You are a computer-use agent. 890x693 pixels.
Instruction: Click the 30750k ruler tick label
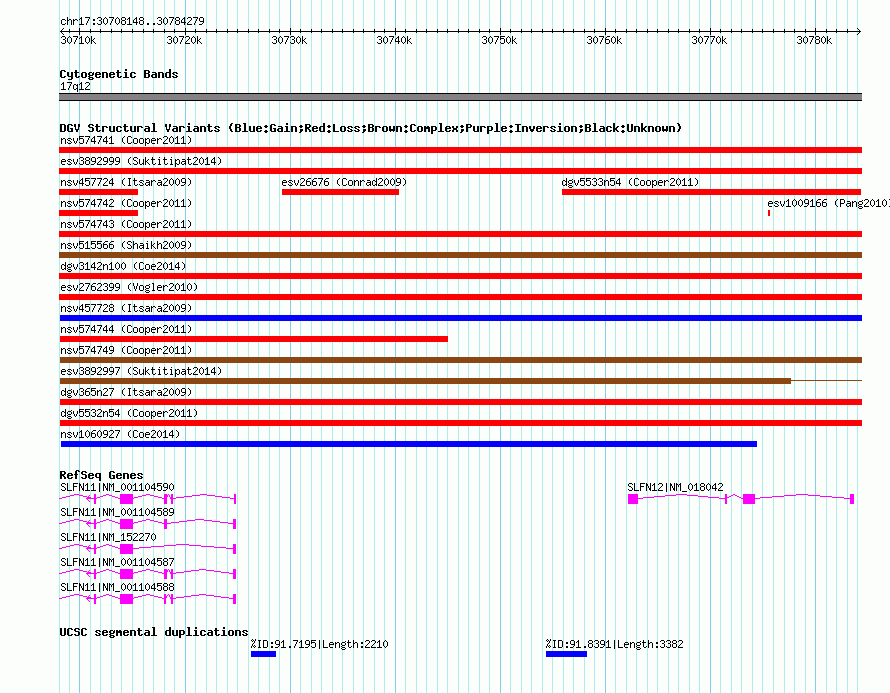pos(499,40)
